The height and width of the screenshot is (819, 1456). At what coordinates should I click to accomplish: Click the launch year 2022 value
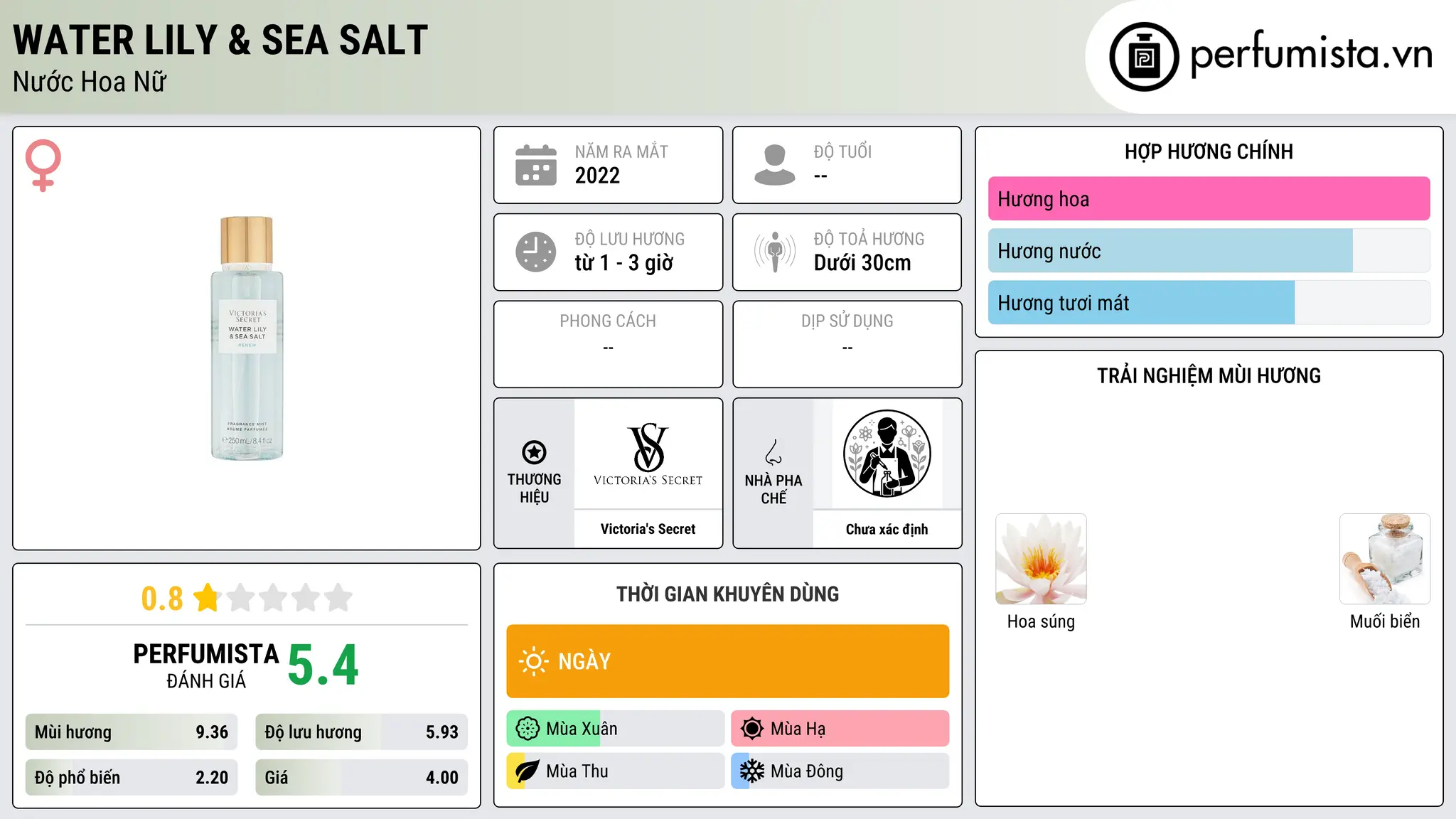click(x=597, y=176)
